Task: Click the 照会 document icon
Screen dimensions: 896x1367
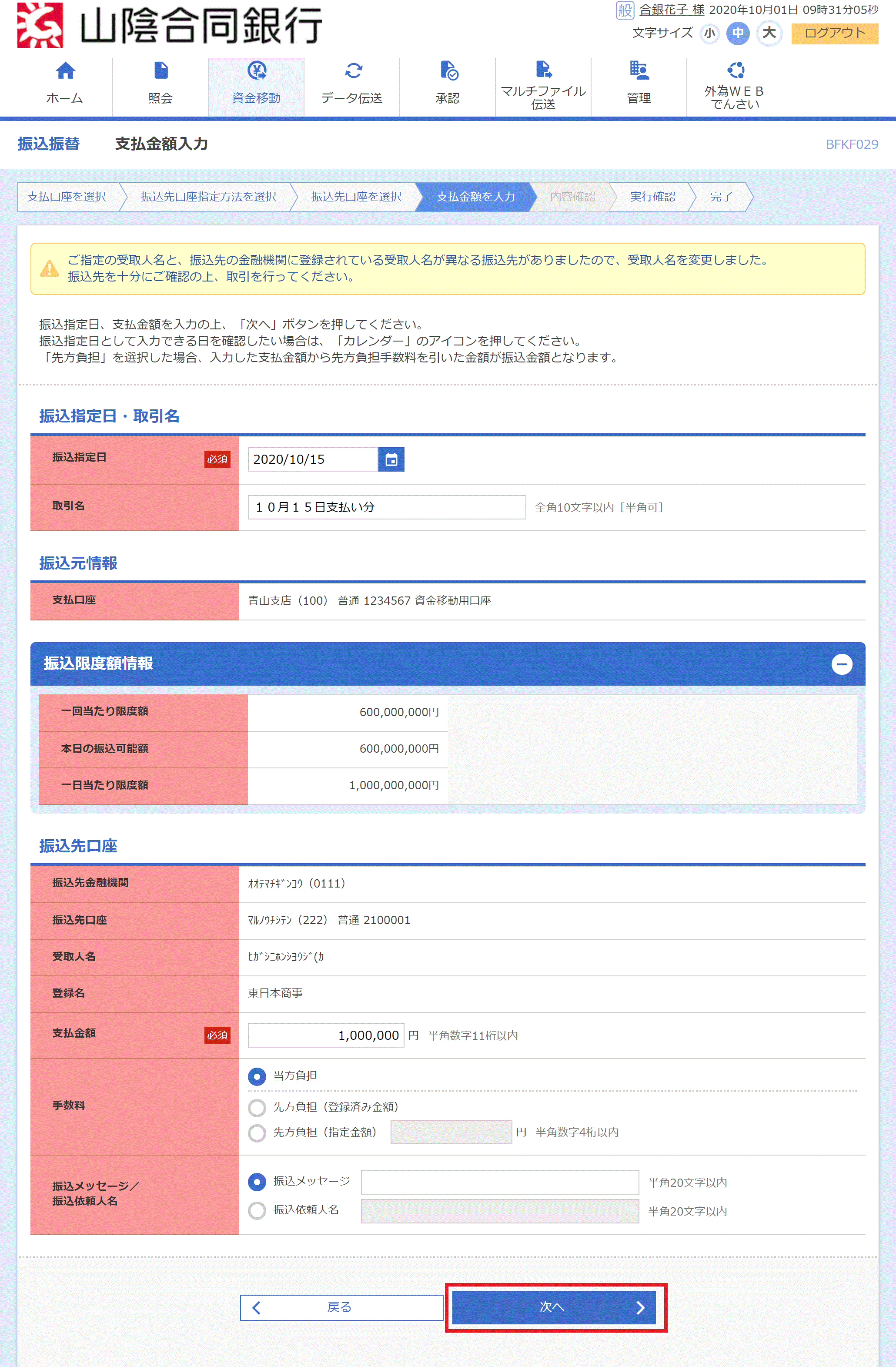Action: point(161,70)
